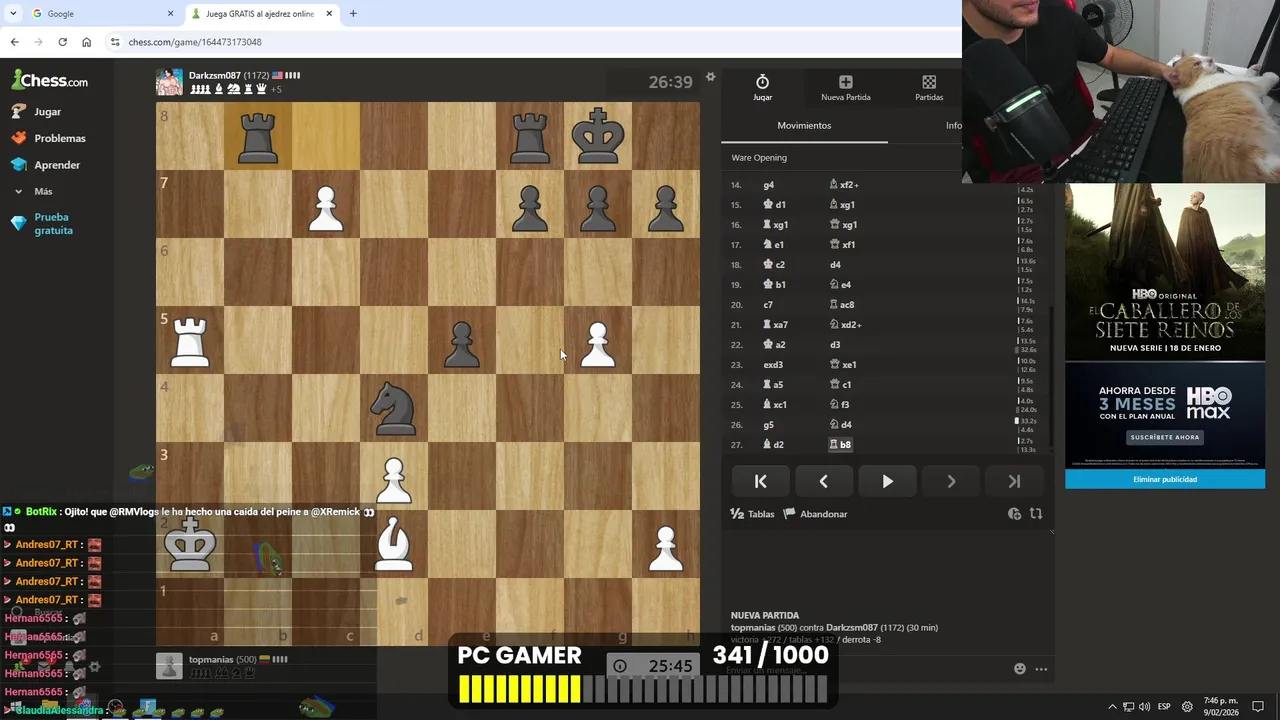Open chat options three-dot menu
Image resolution: width=1280 pixels, height=720 pixels.
coord(1041,669)
